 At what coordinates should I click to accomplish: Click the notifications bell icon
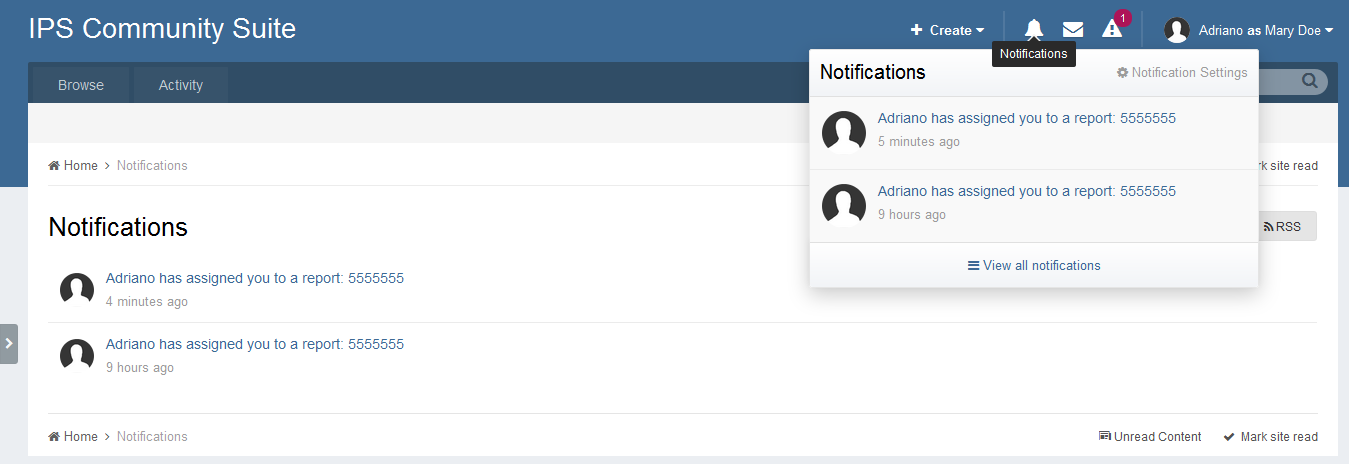click(1034, 30)
